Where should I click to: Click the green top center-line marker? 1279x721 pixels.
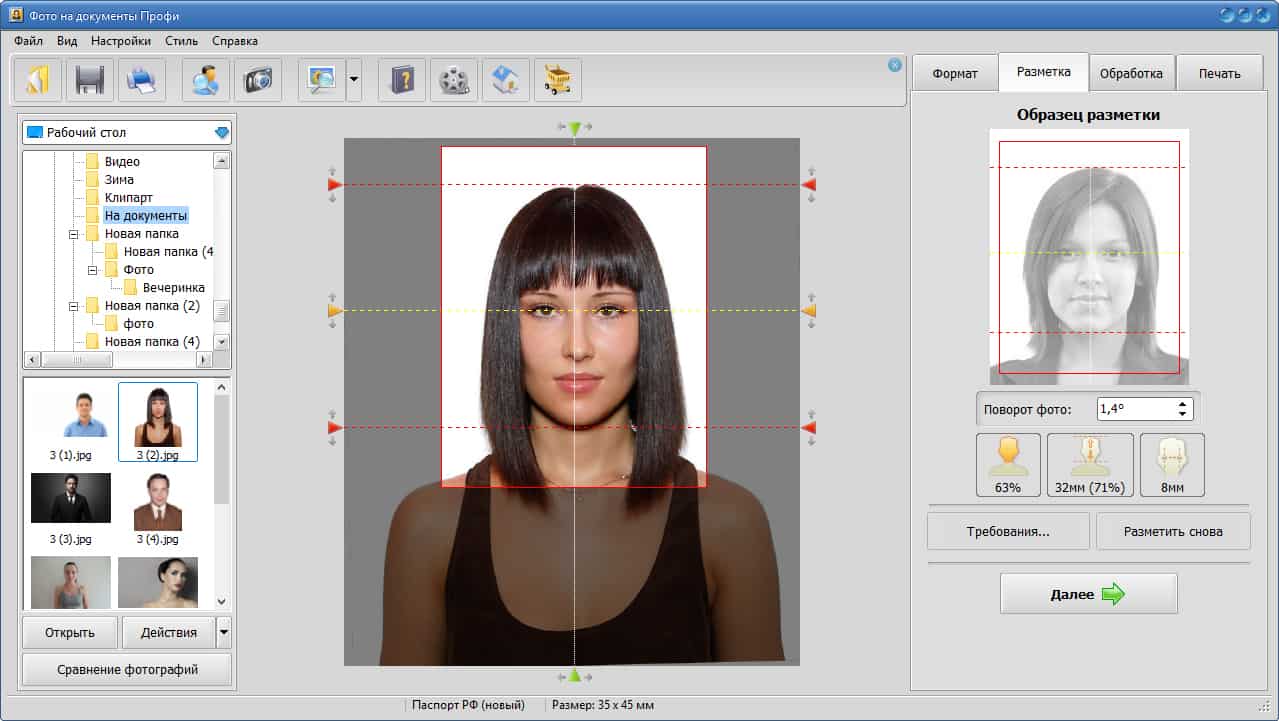tap(574, 128)
